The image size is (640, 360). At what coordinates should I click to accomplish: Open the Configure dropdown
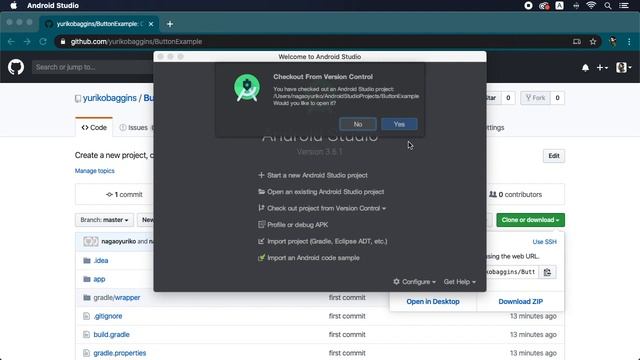[x=415, y=282]
